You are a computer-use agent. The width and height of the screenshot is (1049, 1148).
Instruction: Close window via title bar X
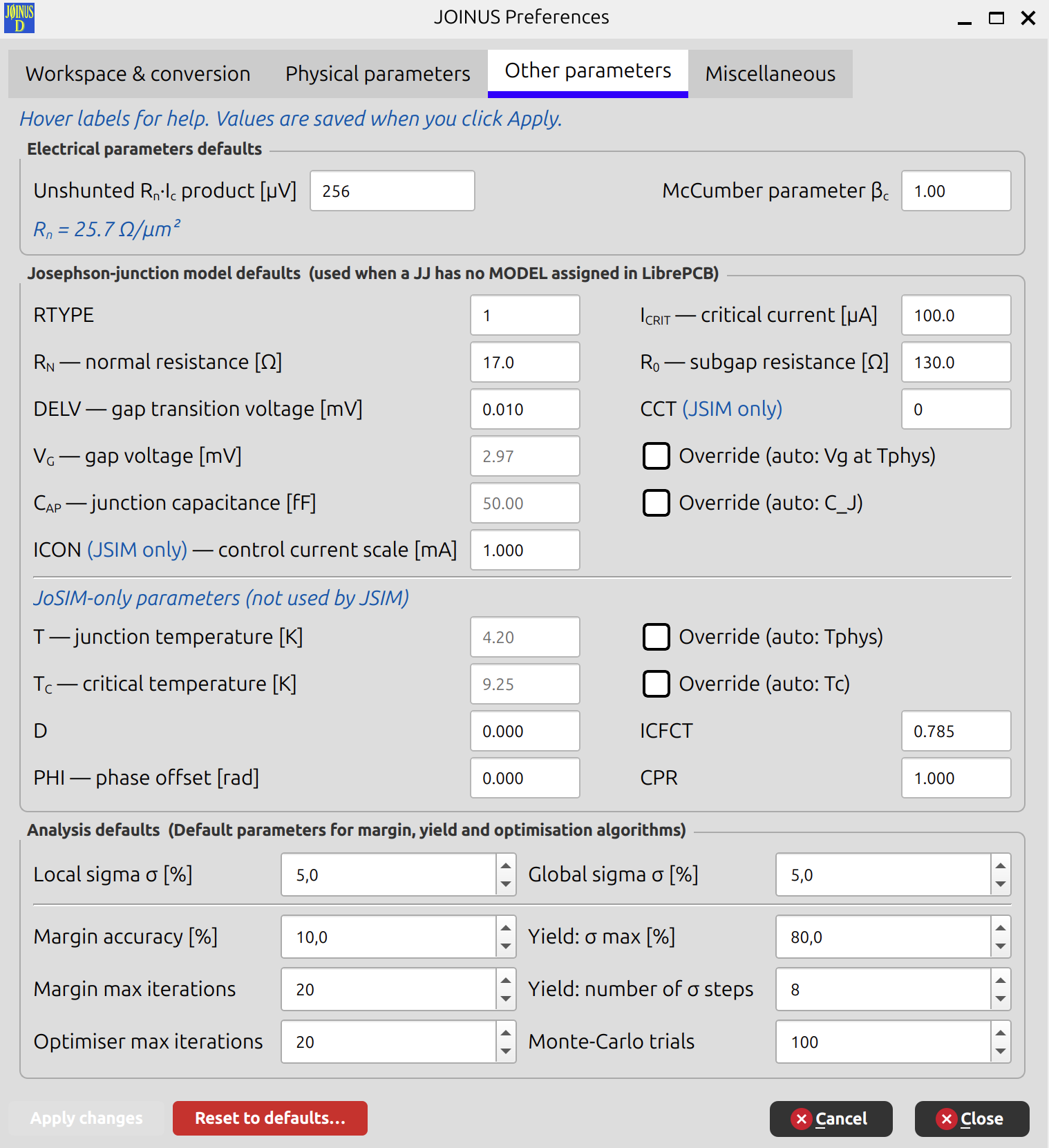[1028, 18]
